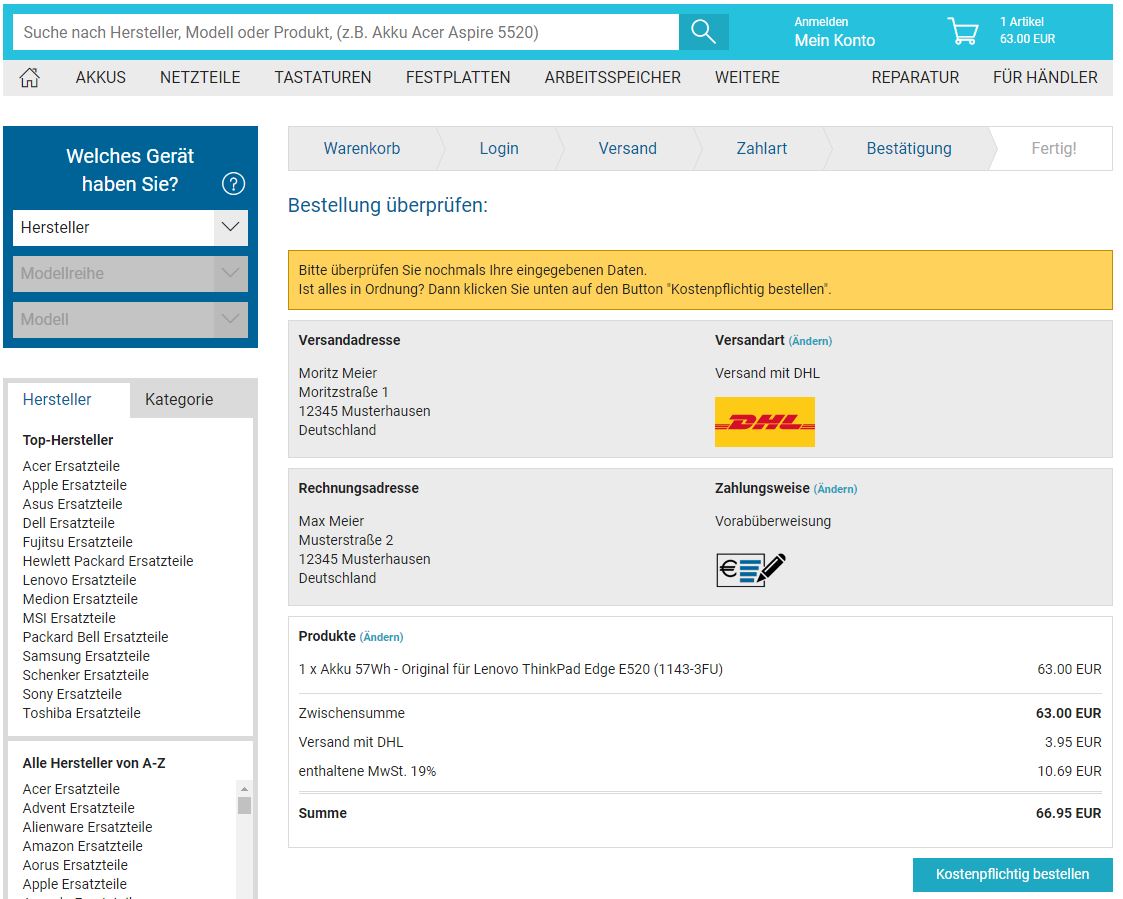Open Sony Ersatzteile link

coord(72,694)
